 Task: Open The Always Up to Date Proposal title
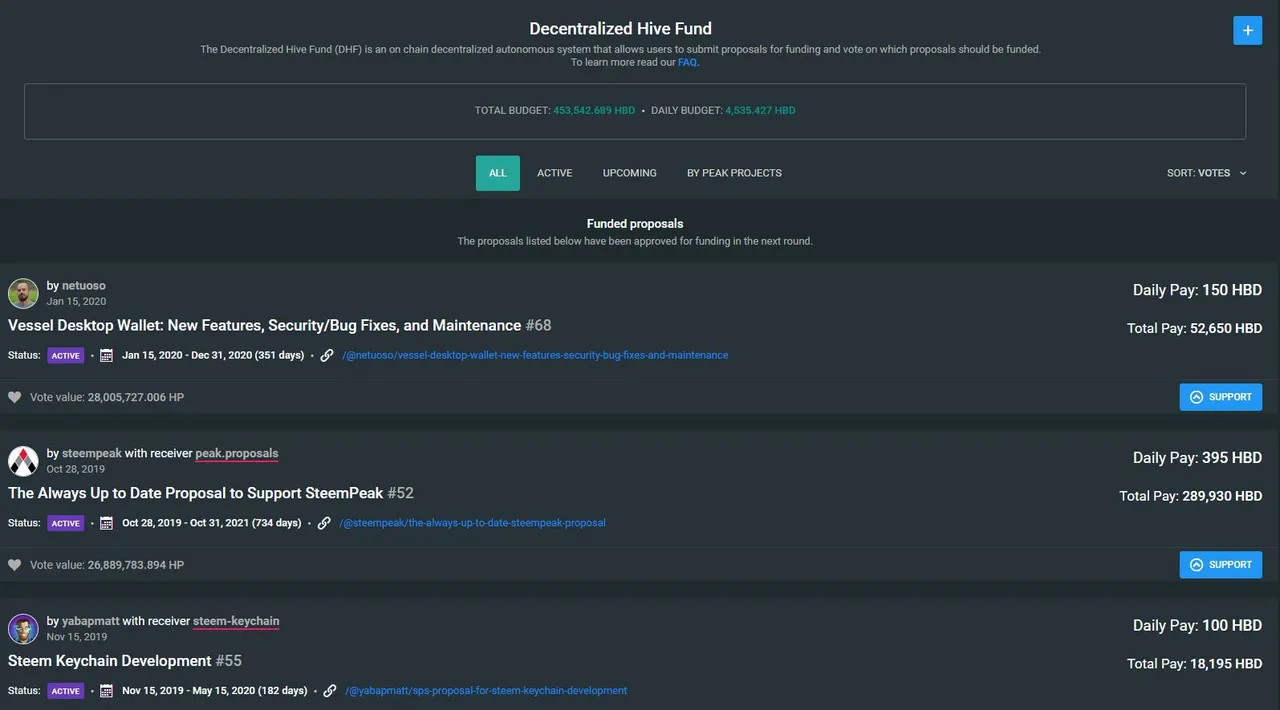(x=195, y=493)
